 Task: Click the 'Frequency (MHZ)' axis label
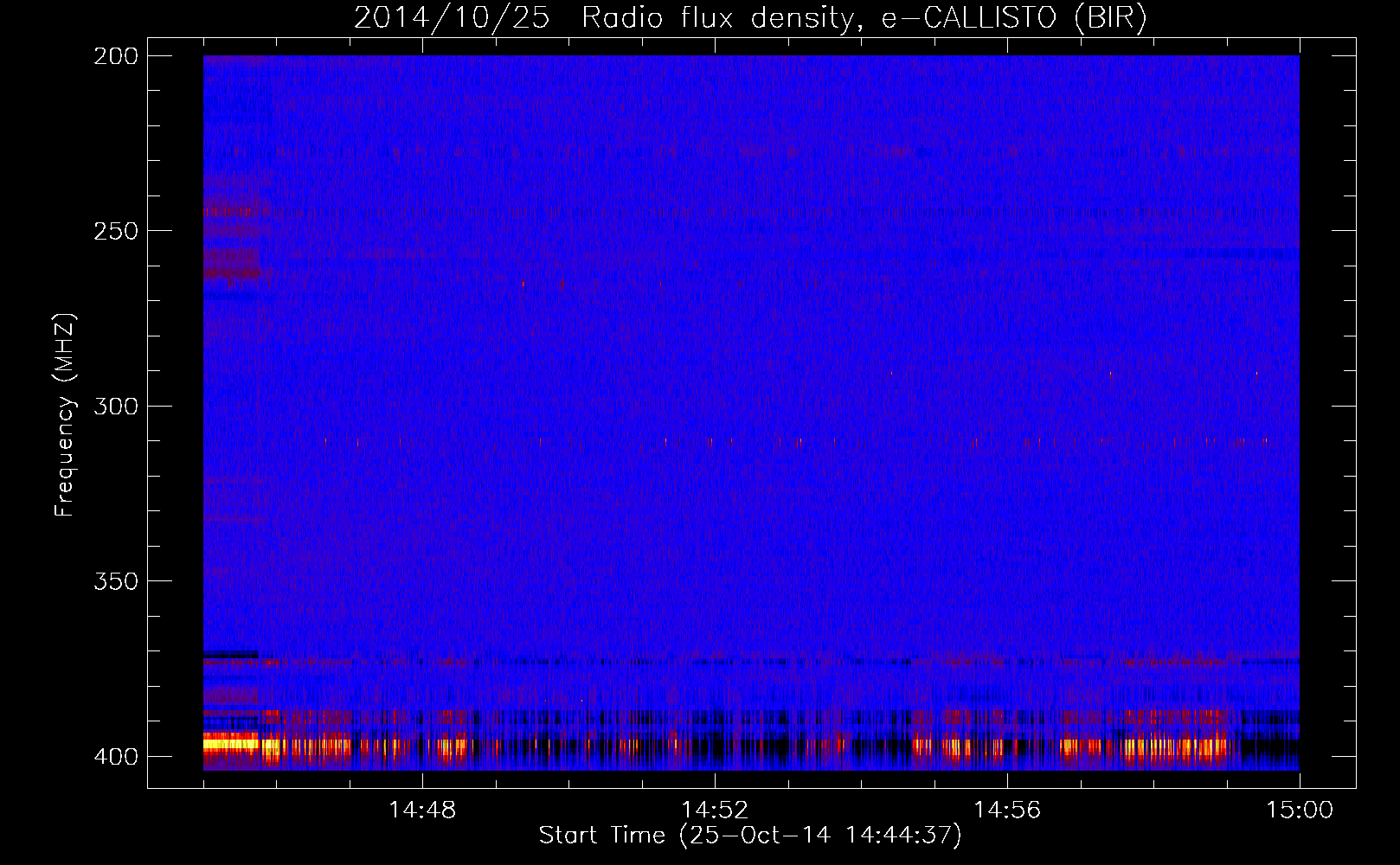tap(65, 415)
